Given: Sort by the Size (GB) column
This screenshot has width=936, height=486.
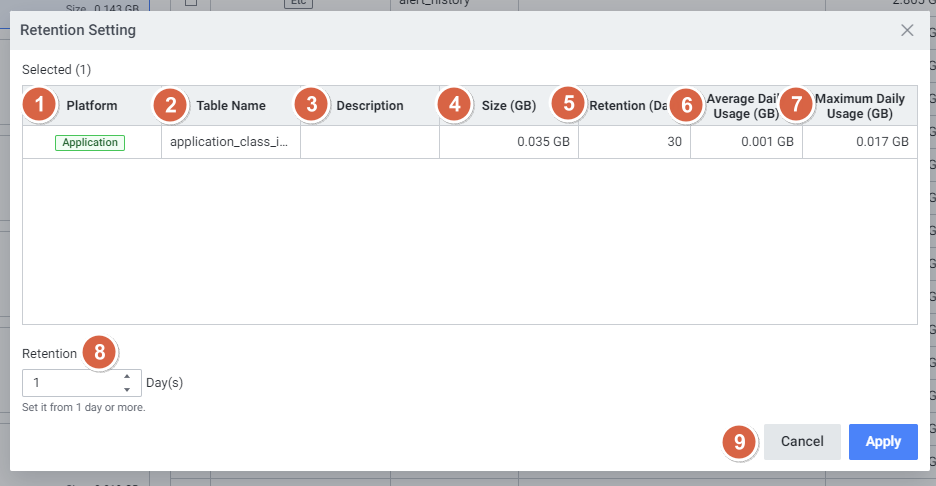Looking at the screenshot, I should pos(508,106).
